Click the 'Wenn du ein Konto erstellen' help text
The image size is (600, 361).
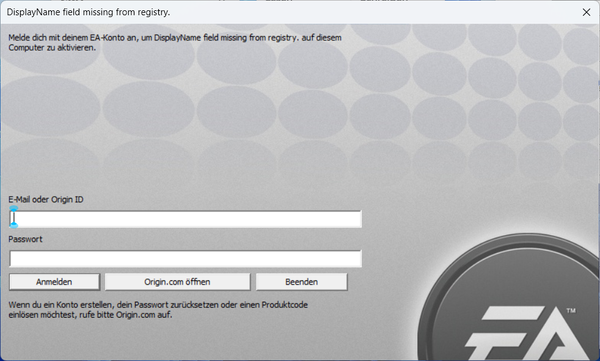click(158, 310)
